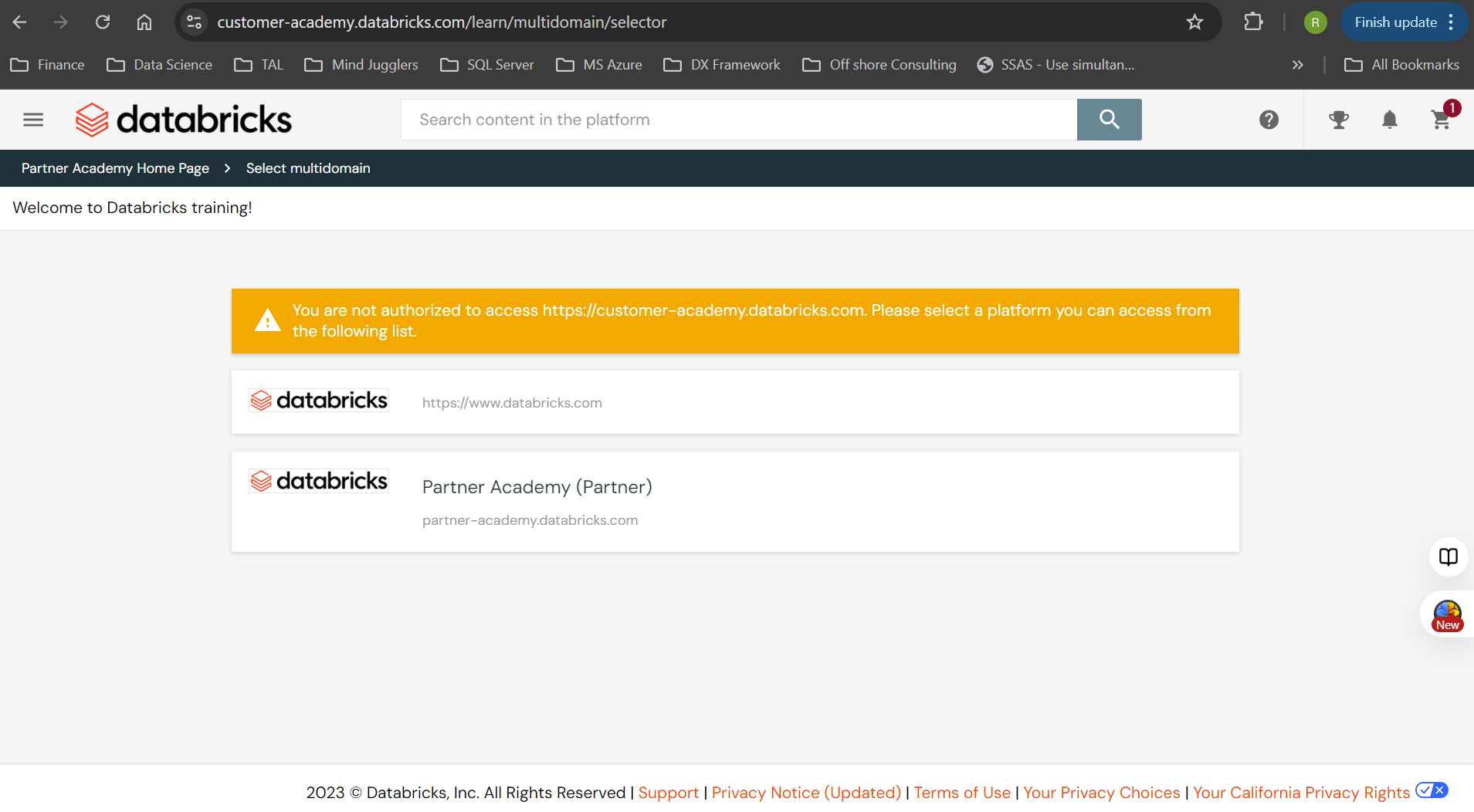Open the help question mark icon

tap(1269, 120)
